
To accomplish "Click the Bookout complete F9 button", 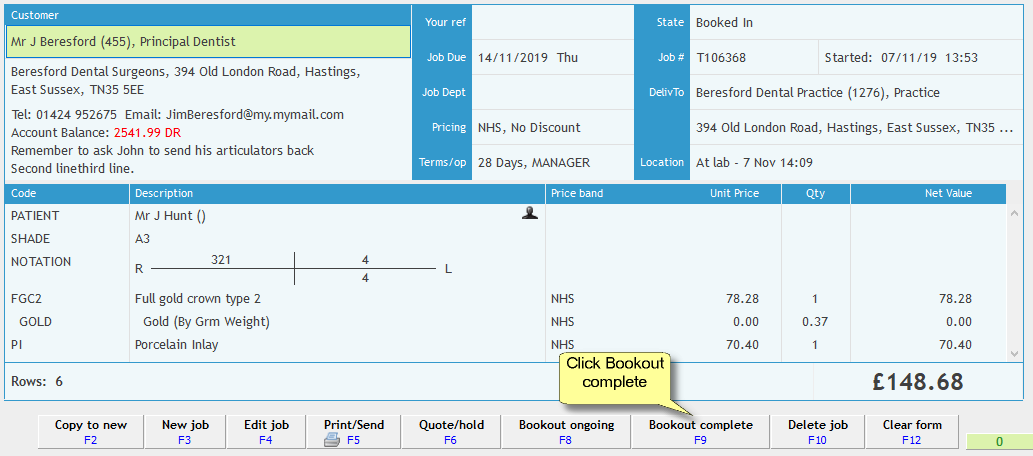I will click(x=700, y=431).
